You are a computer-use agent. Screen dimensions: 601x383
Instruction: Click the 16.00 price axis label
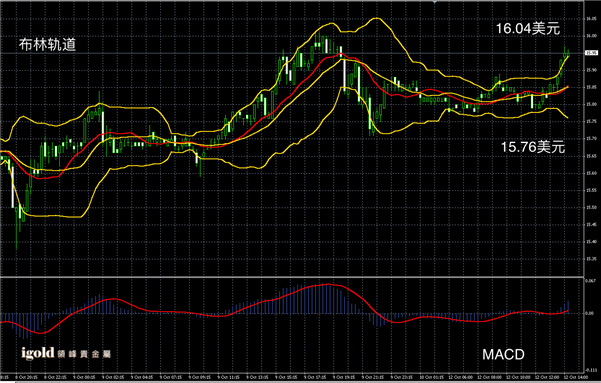[x=591, y=36]
